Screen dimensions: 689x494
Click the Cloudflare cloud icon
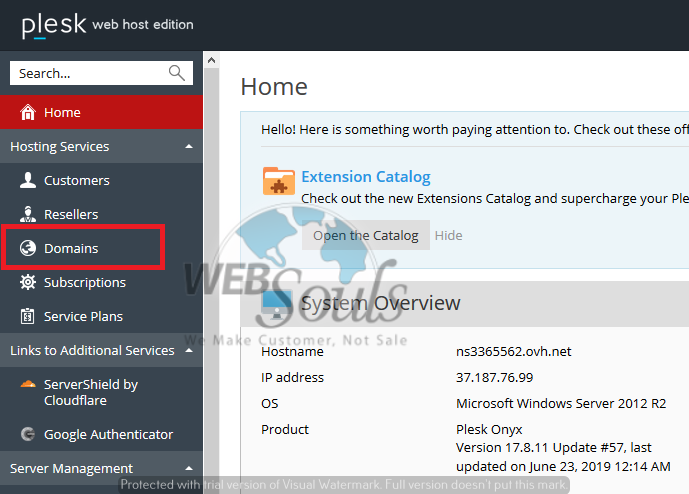pos(28,384)
